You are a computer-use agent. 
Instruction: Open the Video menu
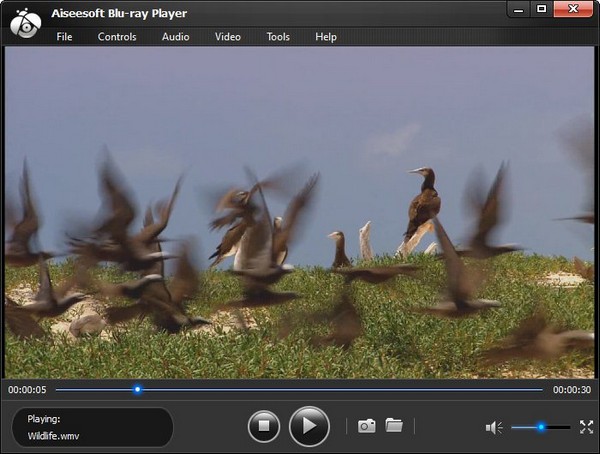pos(228,37)
